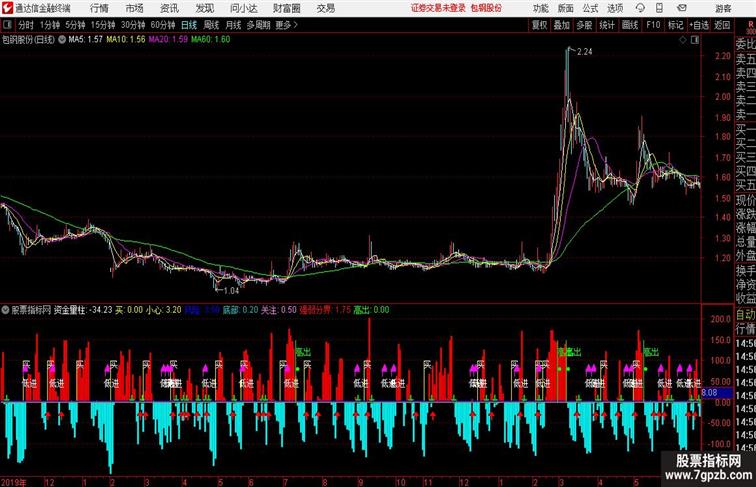Click the 小心: 3.20 indicator value
The height and width of the screenshot is (487, 756).
pos(164,310)
